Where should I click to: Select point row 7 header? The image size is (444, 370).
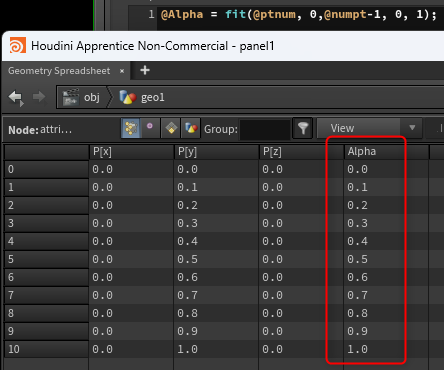coord(46,295)
